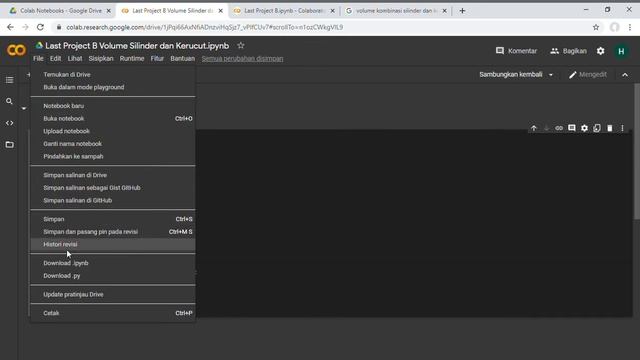Screen dimensions: 640x360
Task: Open the account avatar H
Action: (x=621, y=51)
